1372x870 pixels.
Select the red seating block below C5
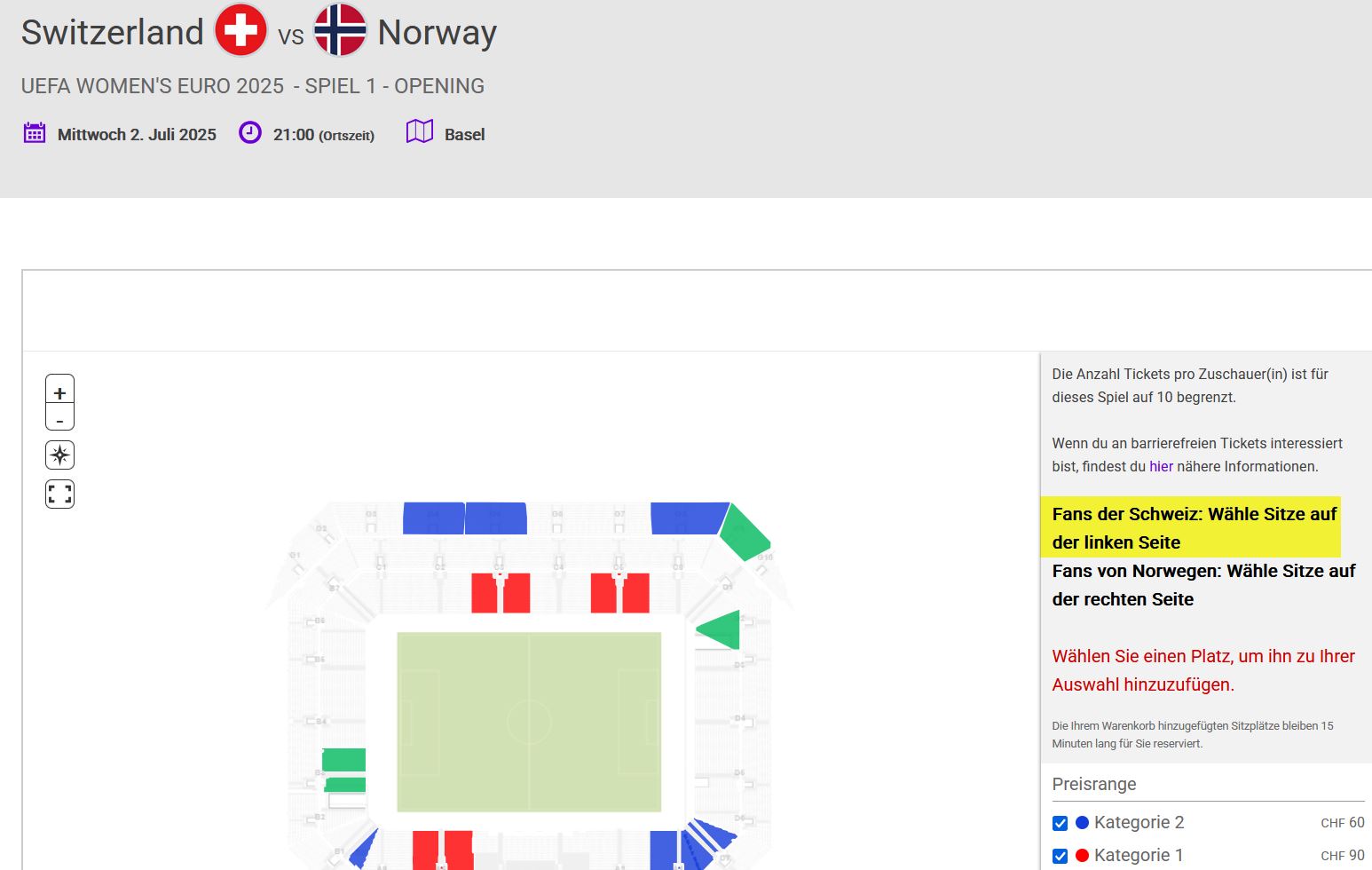pyautogui.click(x=619, y=593)
